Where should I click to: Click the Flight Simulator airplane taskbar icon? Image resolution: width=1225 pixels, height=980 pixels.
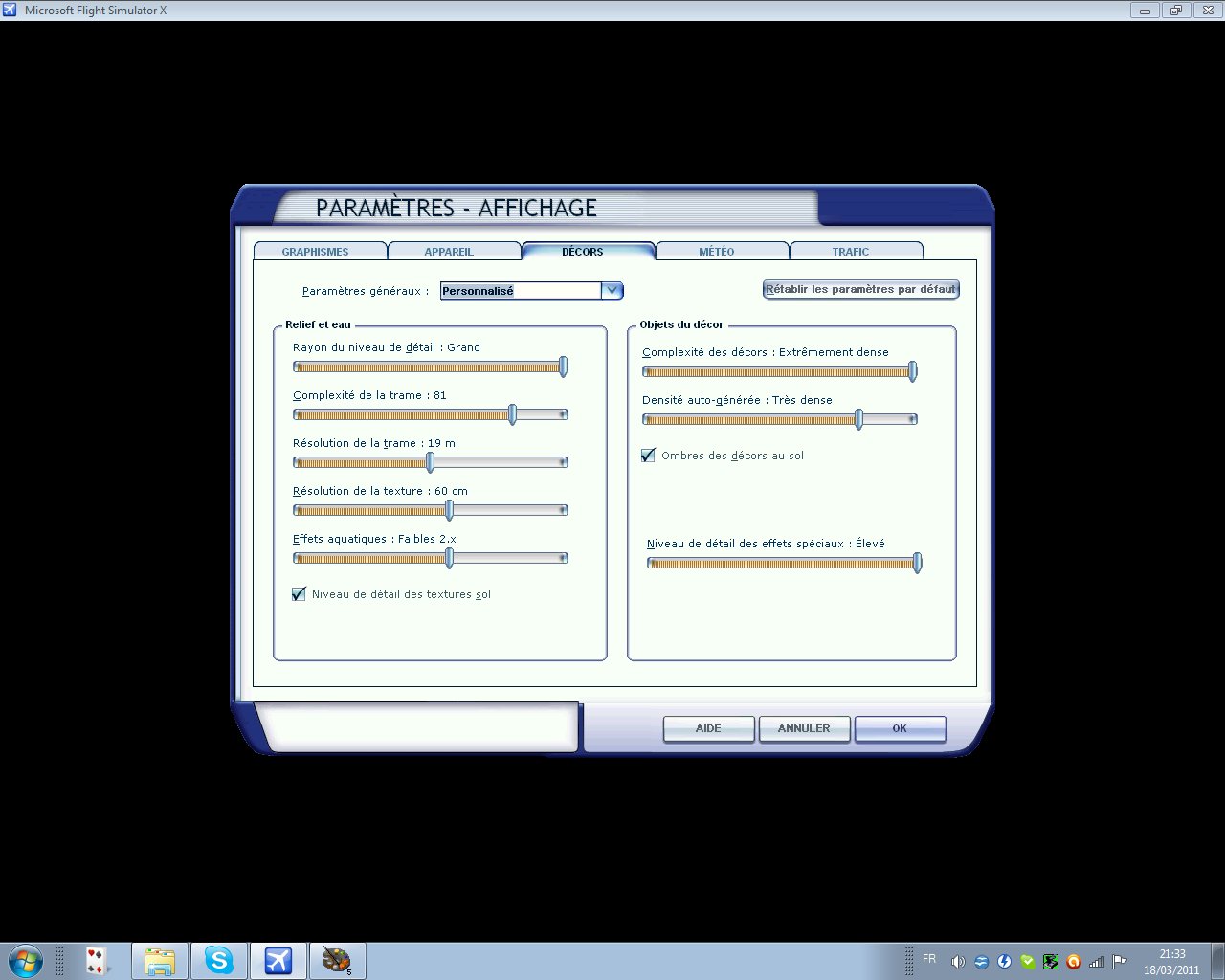pyautogui.click(x=278, y=960)
